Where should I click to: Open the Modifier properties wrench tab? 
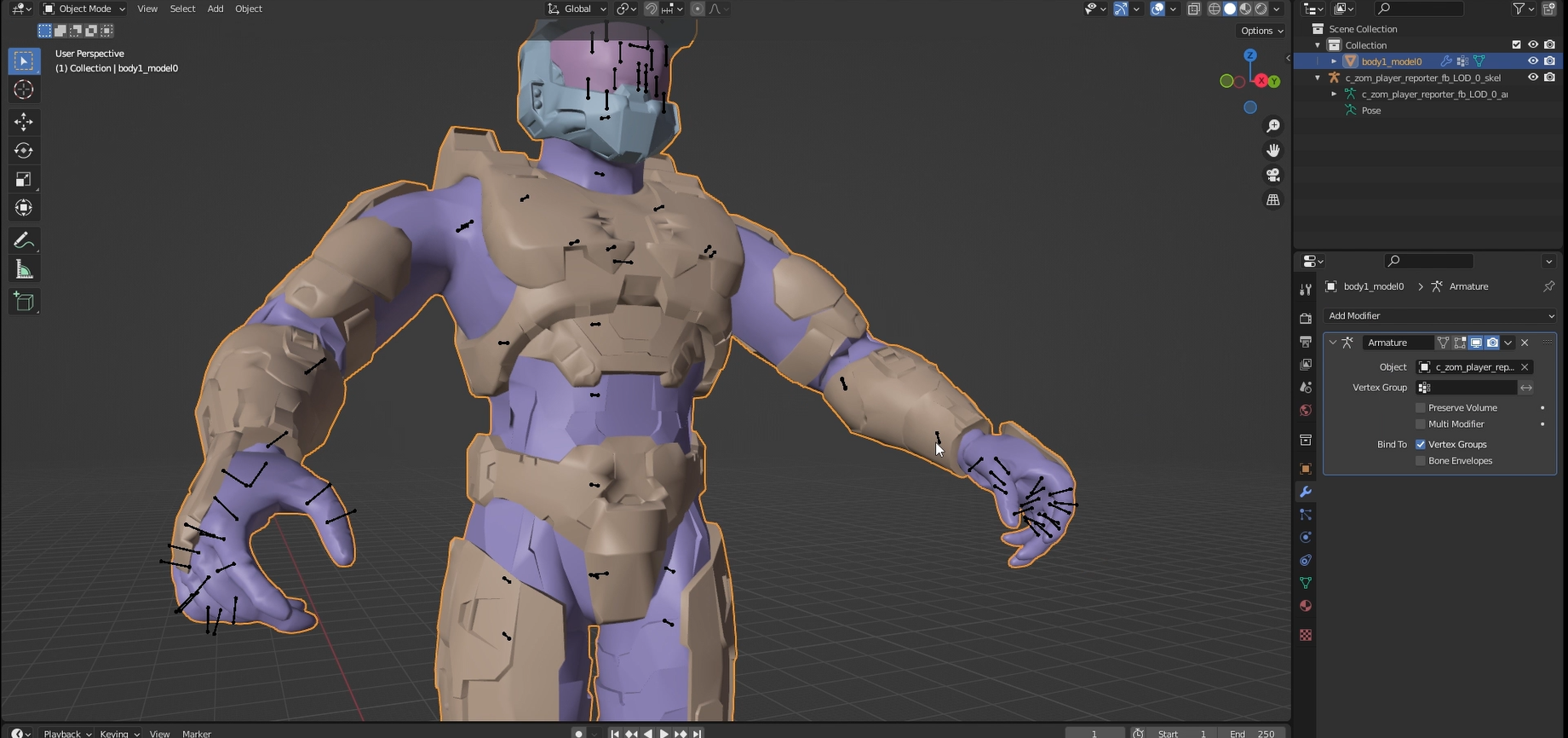click(x=1306, y=492)
